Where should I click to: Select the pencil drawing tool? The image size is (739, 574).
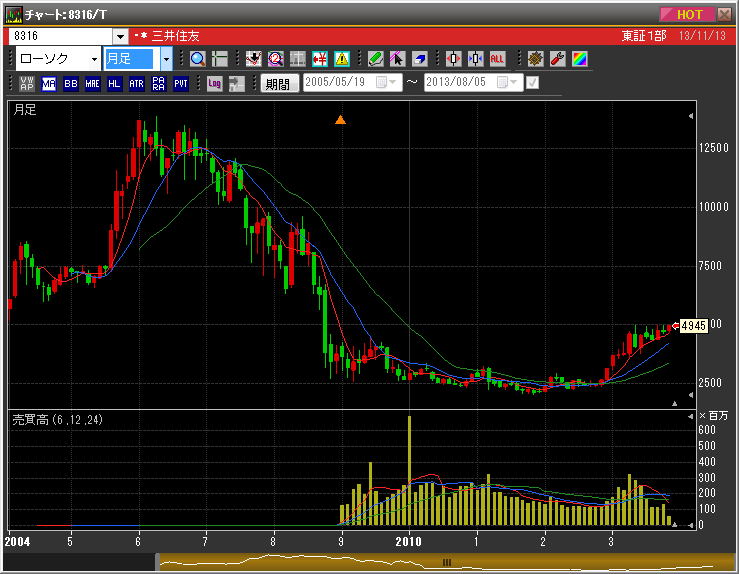coord(376,59)
